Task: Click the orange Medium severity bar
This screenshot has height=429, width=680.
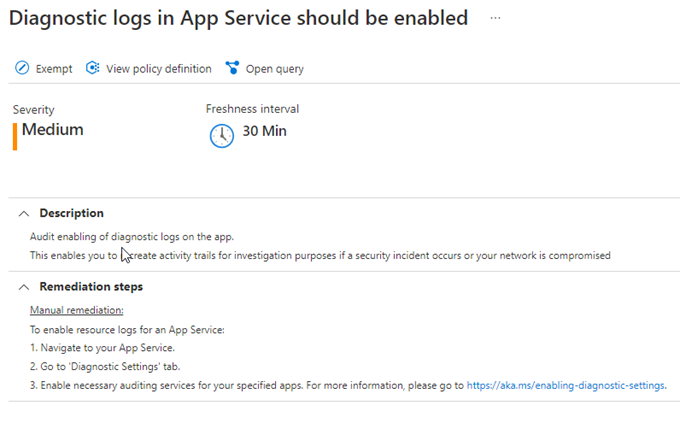Action: (15, 135)
